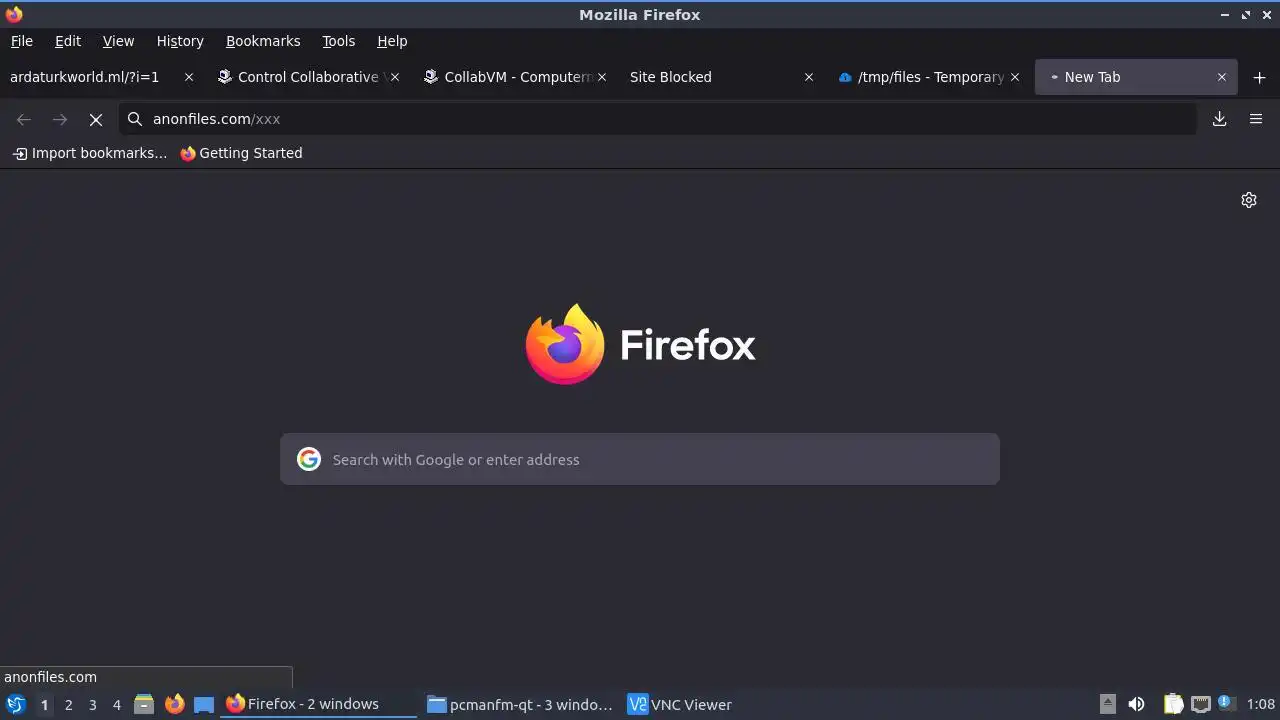This screenshot has height=720, width=1280.
Task: Click the Firefox - 2 windows taskbar button
Action: tap(319, 704)
